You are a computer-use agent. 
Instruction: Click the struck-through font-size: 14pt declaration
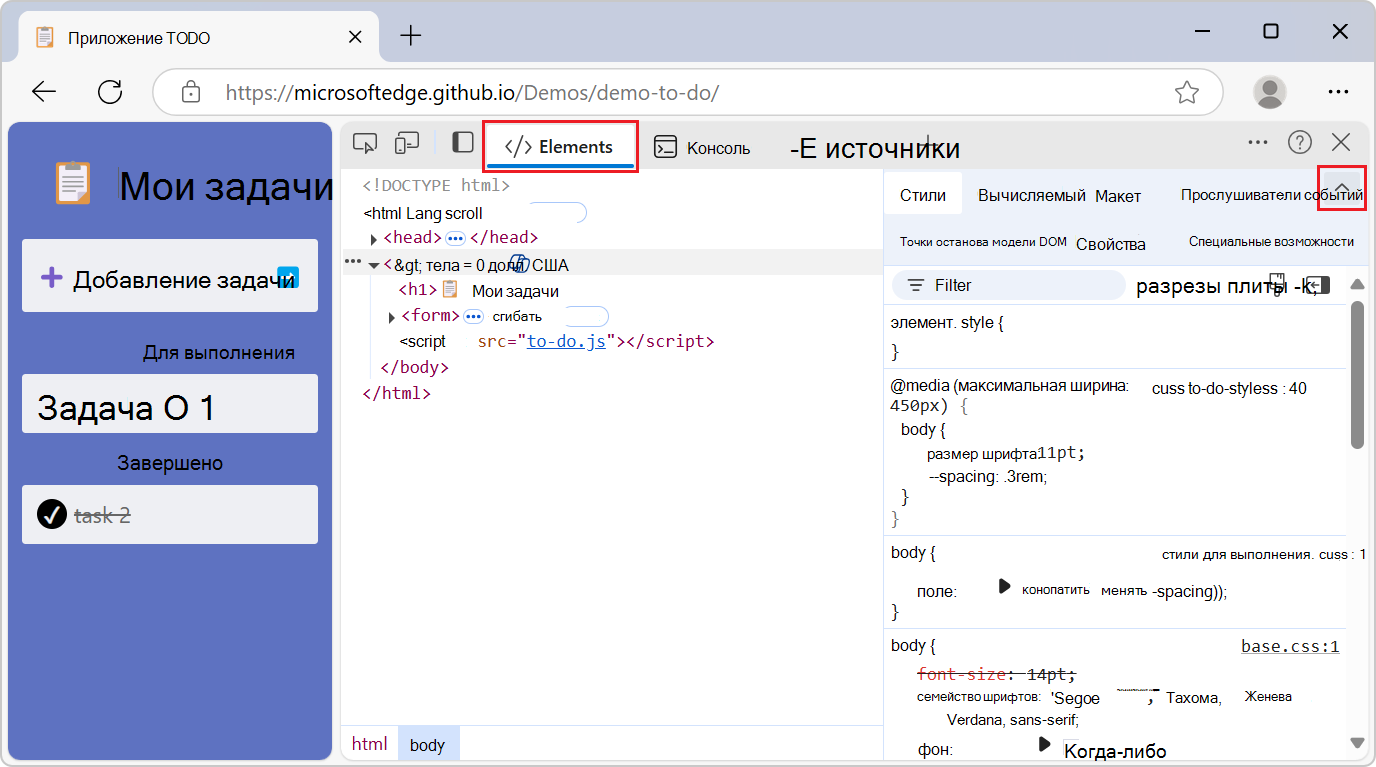point(996,674)
